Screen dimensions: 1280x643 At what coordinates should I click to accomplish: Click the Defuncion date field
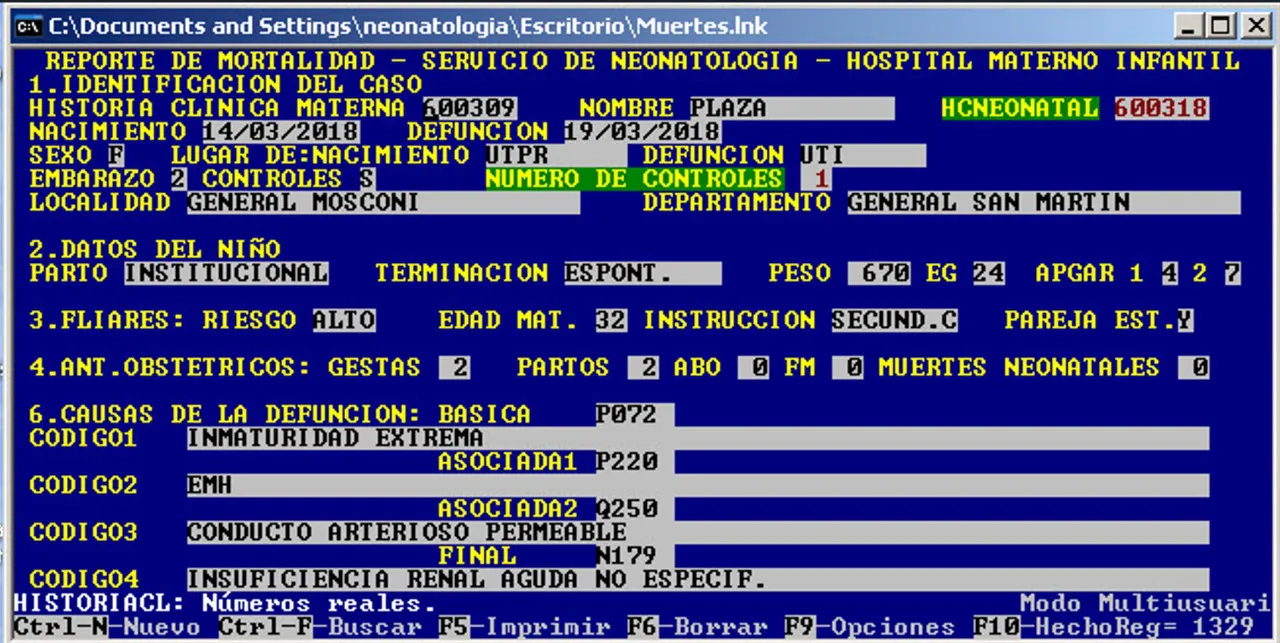point(641,132)
